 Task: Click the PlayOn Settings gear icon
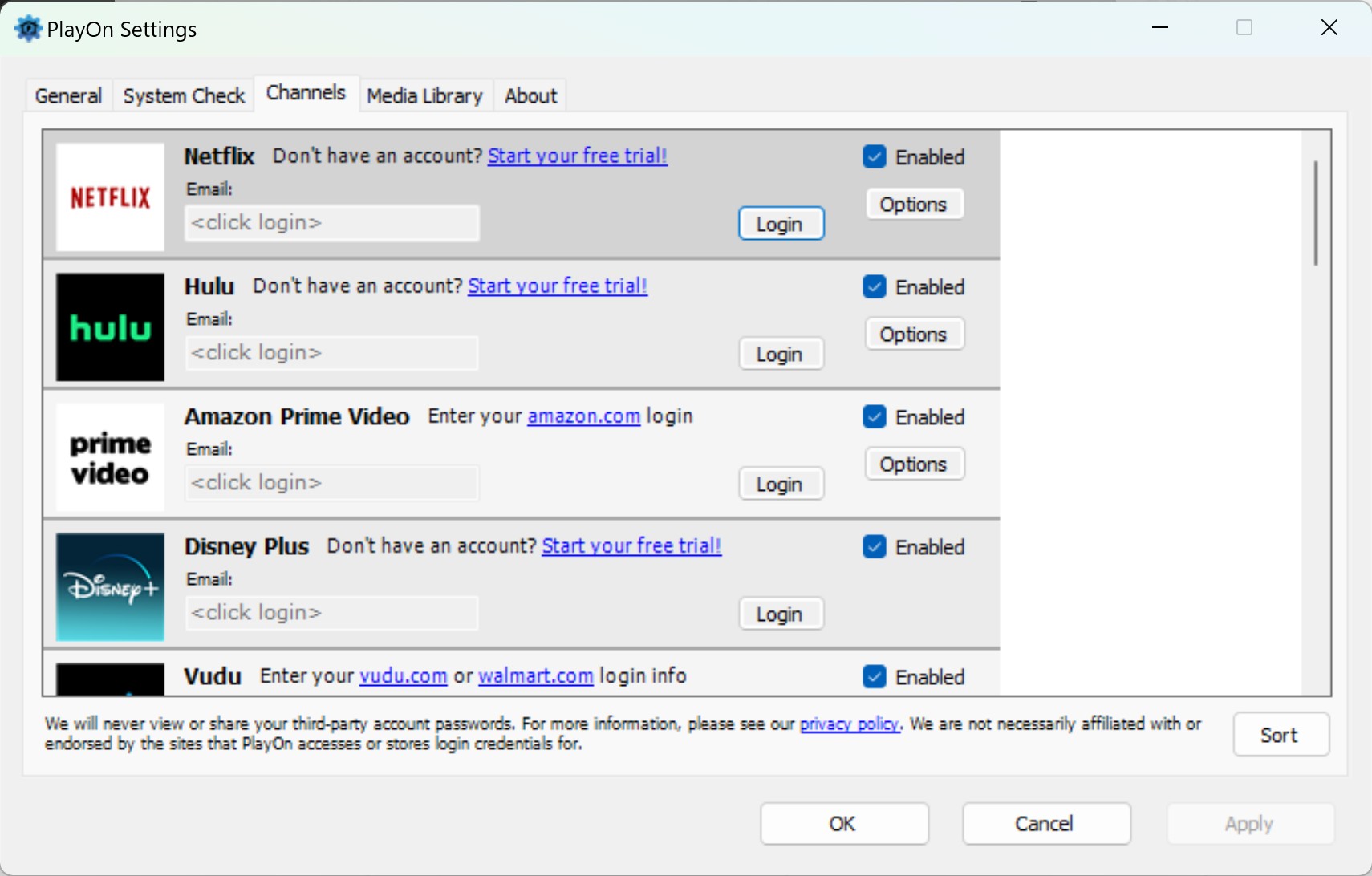point(28,29)
